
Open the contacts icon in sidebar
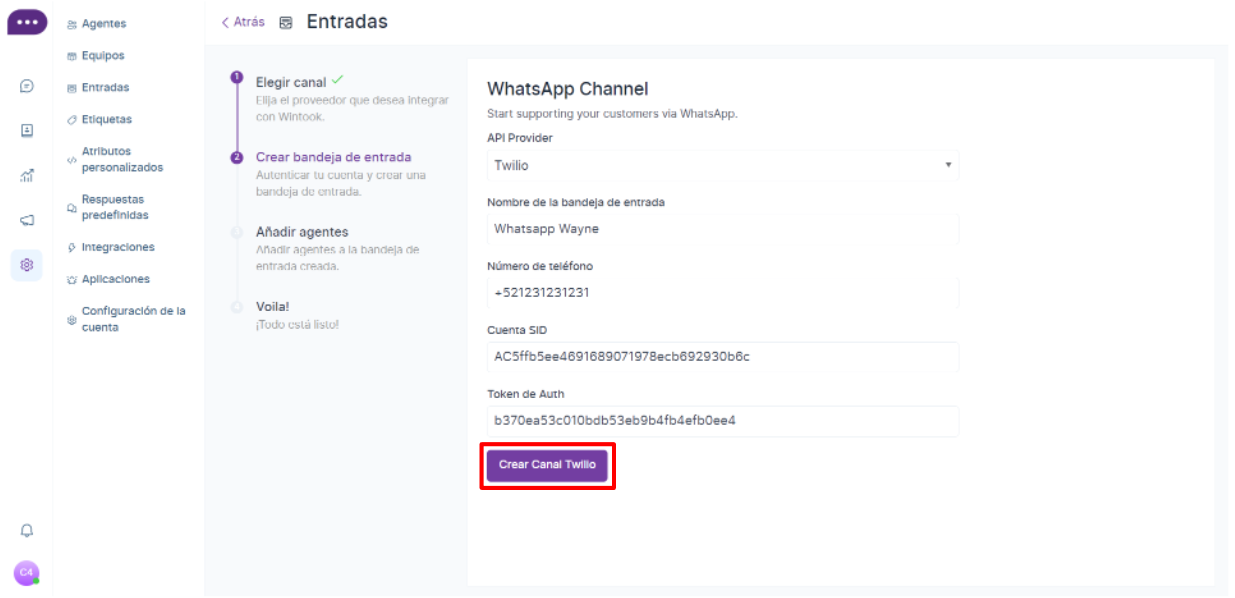coord(27,131)
